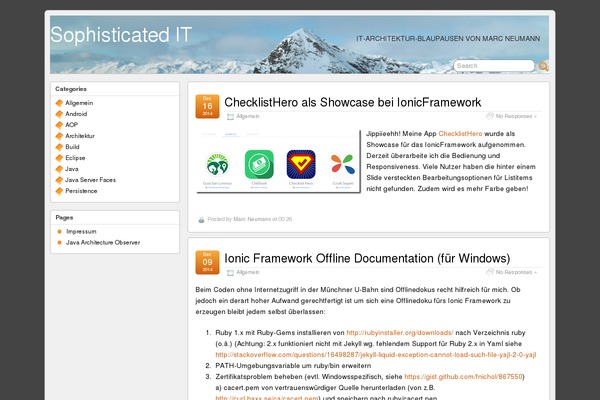The height and width of the screenshot is (400, 600).
Task: Click the orange bullet beside Eclipse category
Action: coord(59,158)
